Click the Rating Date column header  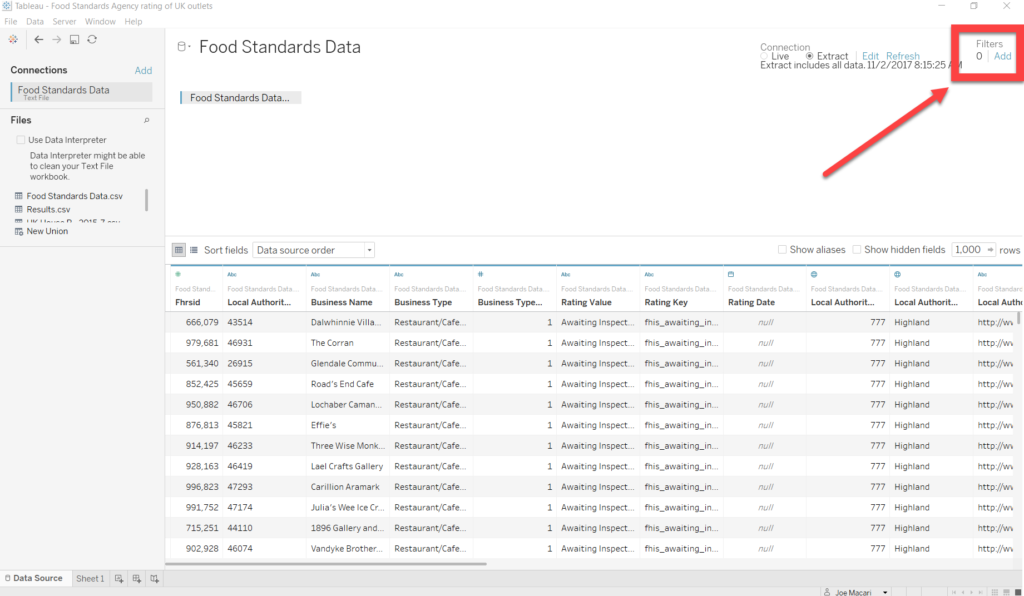click(x=751, y=302)
